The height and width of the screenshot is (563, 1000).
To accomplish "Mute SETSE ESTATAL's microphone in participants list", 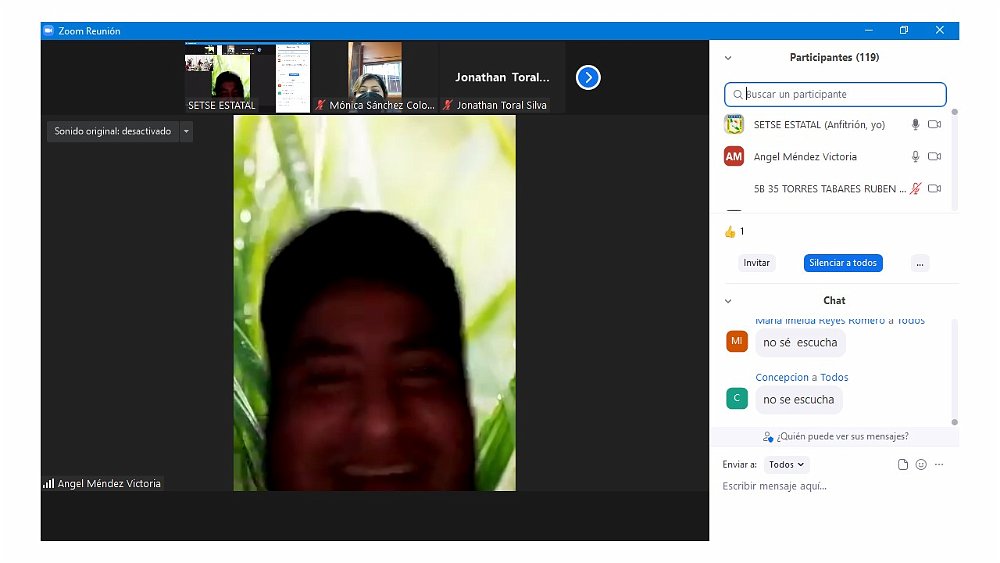I will tap(914, 125).
